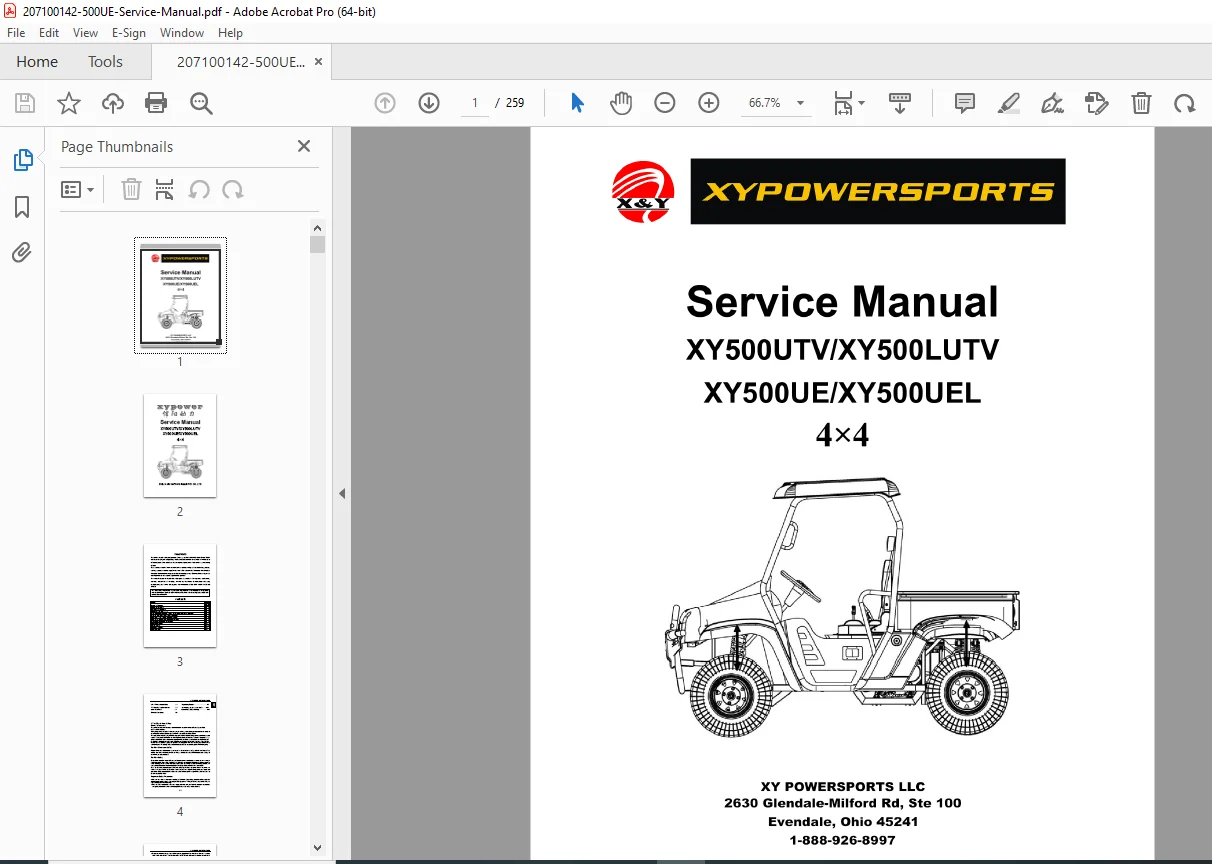Print the document

[156, 103]
